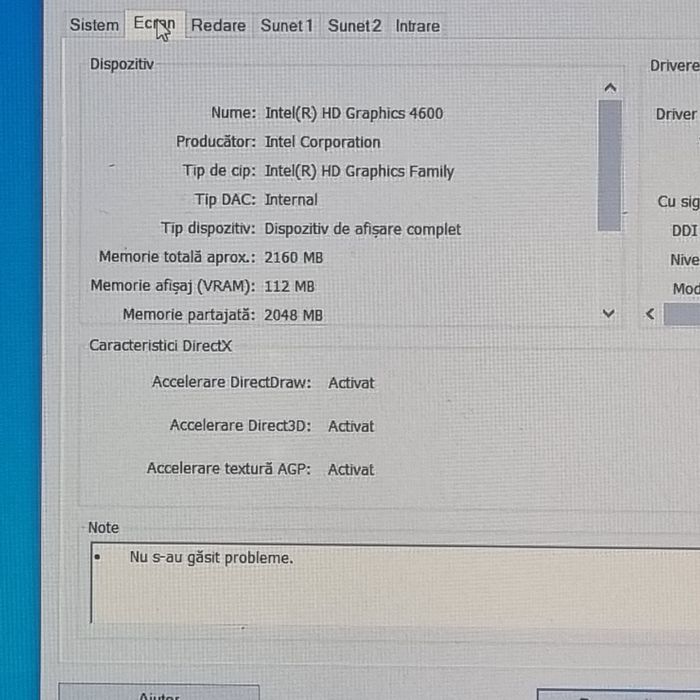Image resolution: width=700 pixels, height=700 pixels.
Task: Click the 112 MB VRAM value
Action: point(289,286)
